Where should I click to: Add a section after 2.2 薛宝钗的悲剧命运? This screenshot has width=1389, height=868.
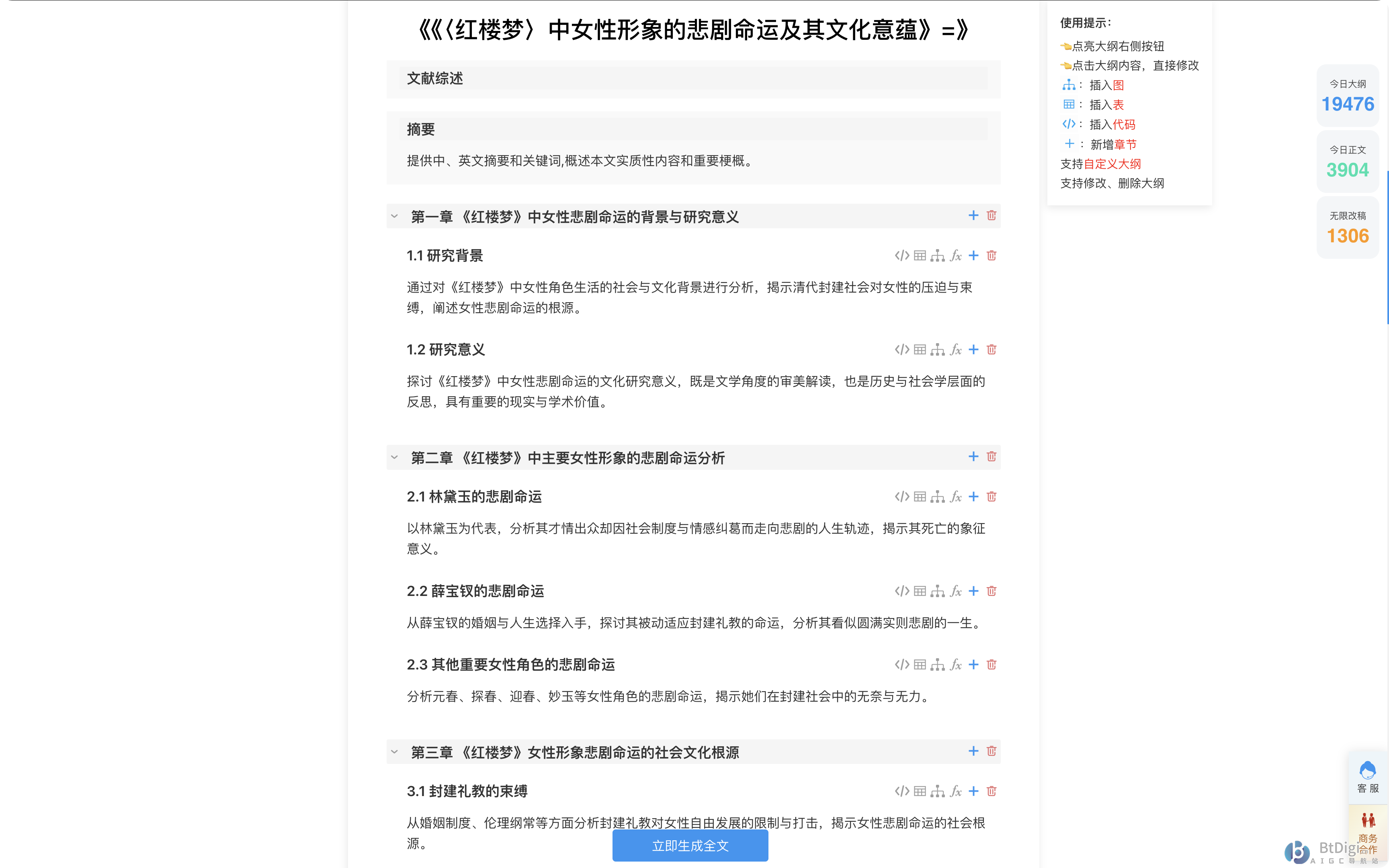coord(973,591)
